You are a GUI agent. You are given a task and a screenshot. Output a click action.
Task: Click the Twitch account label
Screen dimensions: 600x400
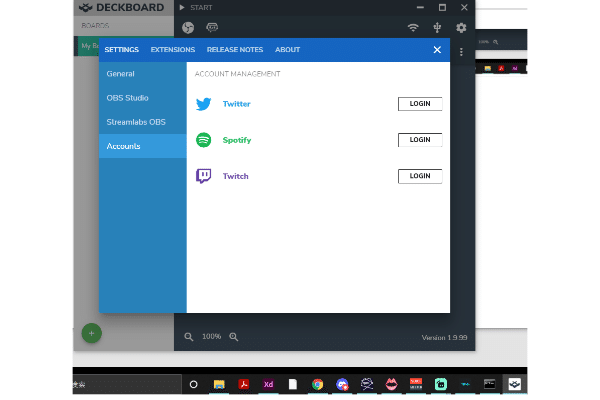click(236, 176)
